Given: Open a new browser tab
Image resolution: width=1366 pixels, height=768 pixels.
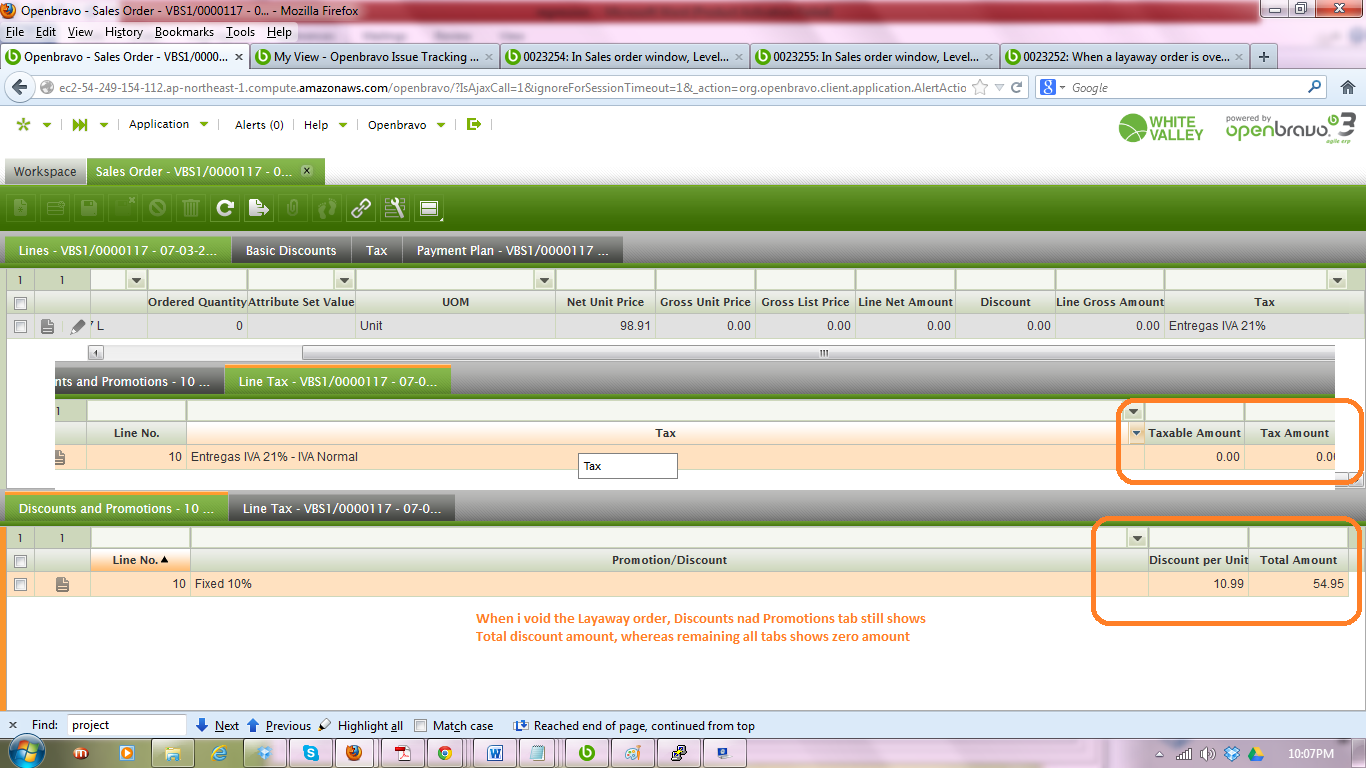Looking at the screenshot, I should coord(1264,57).
